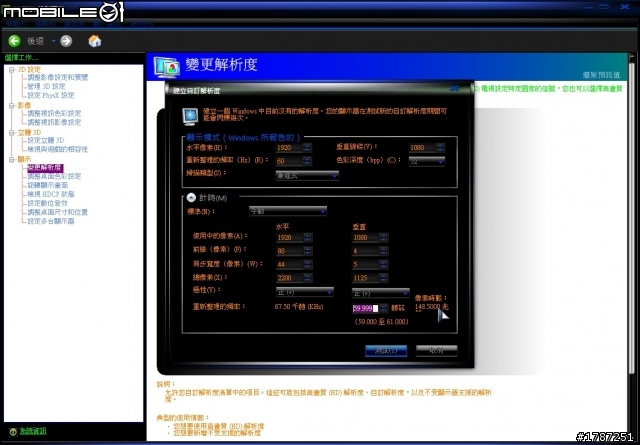Collapse the 計時(M) timing section toggle
Viewport: 640px width, 445px height.
[x=191, y=198]
